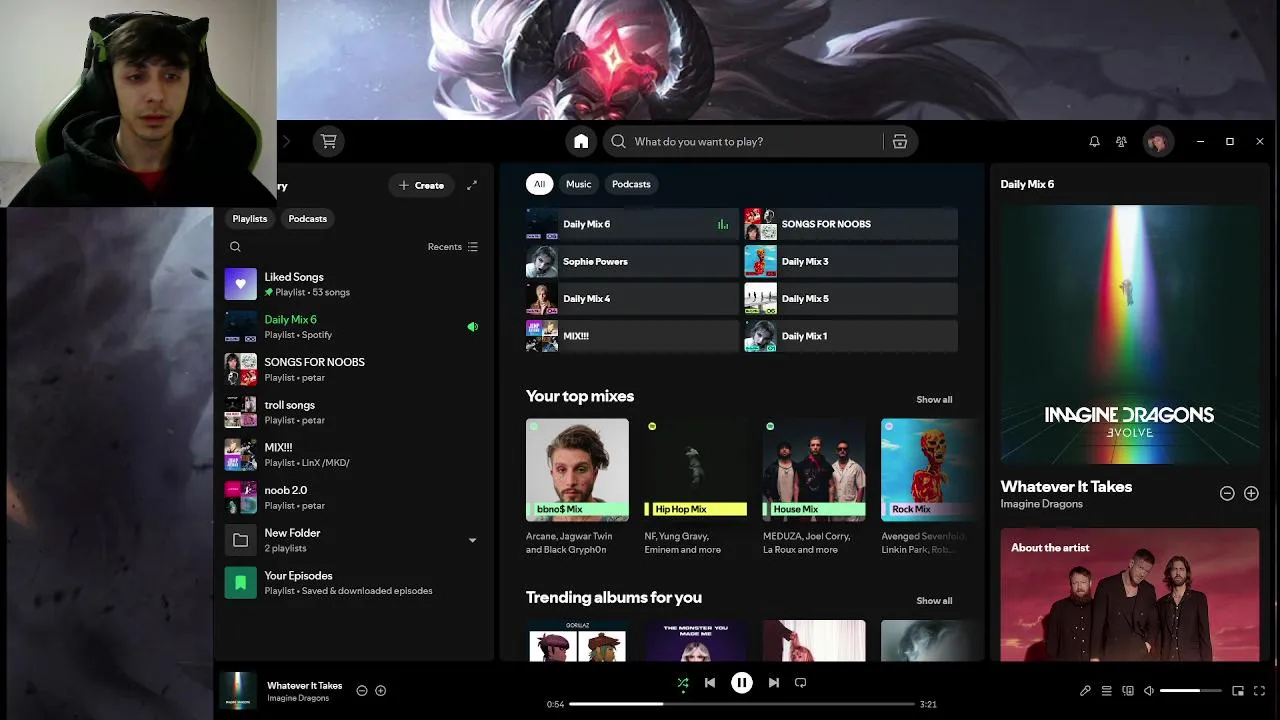Open Liked Songs playlist
Viewport: 1280px width, 720px height.
pyautogui.click(x=352, y=284)
